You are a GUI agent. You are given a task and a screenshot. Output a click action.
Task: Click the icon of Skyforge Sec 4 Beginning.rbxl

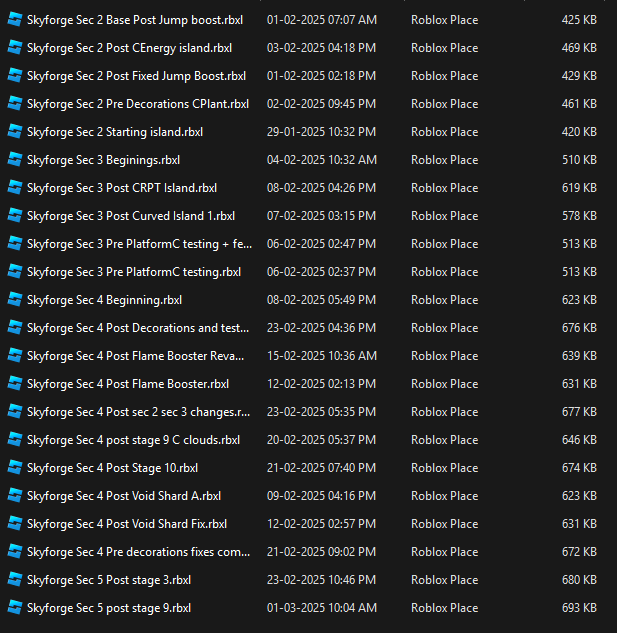click(15, 300)
